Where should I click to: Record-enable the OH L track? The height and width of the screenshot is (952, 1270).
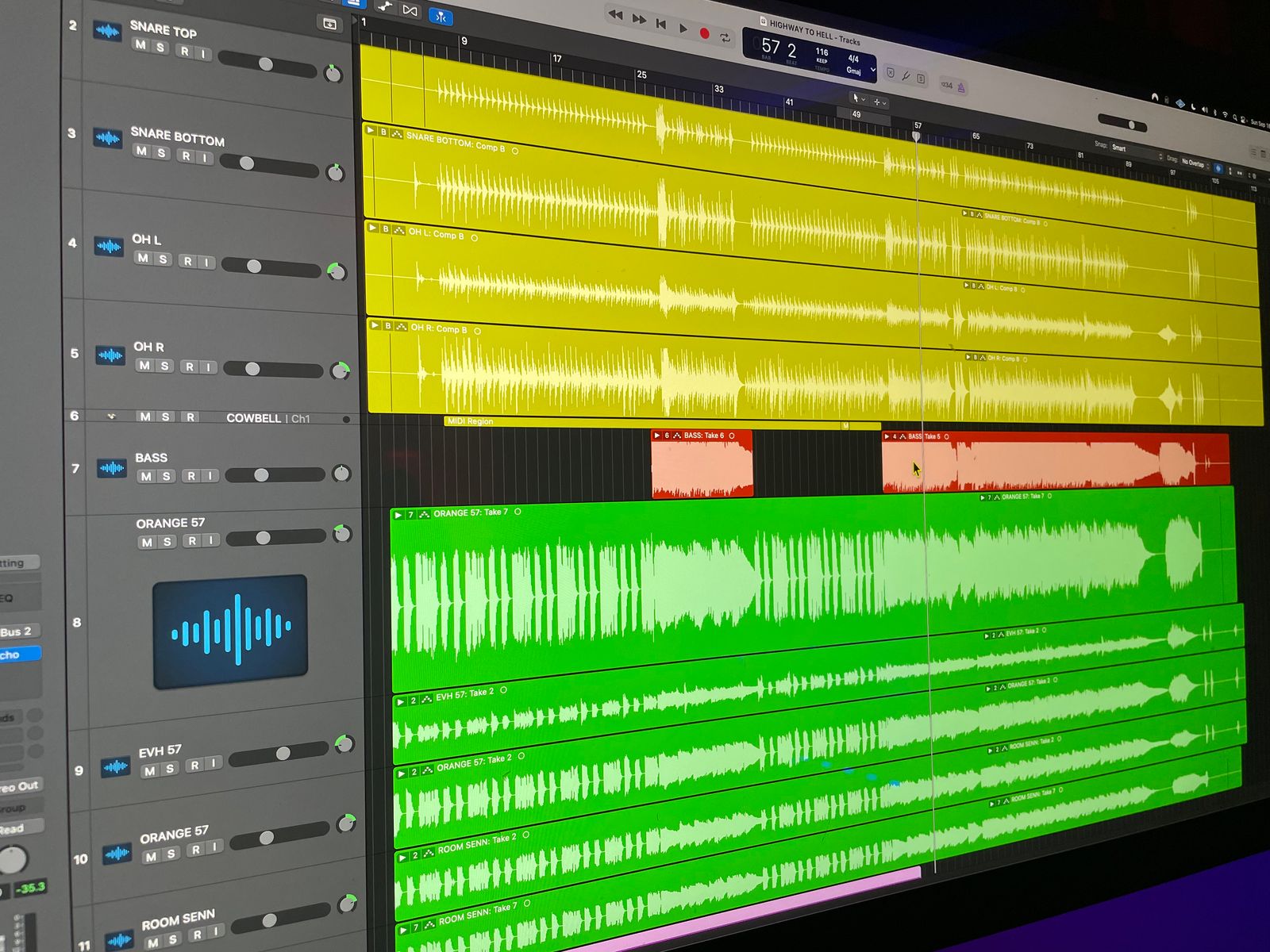[x=187, y=261]
